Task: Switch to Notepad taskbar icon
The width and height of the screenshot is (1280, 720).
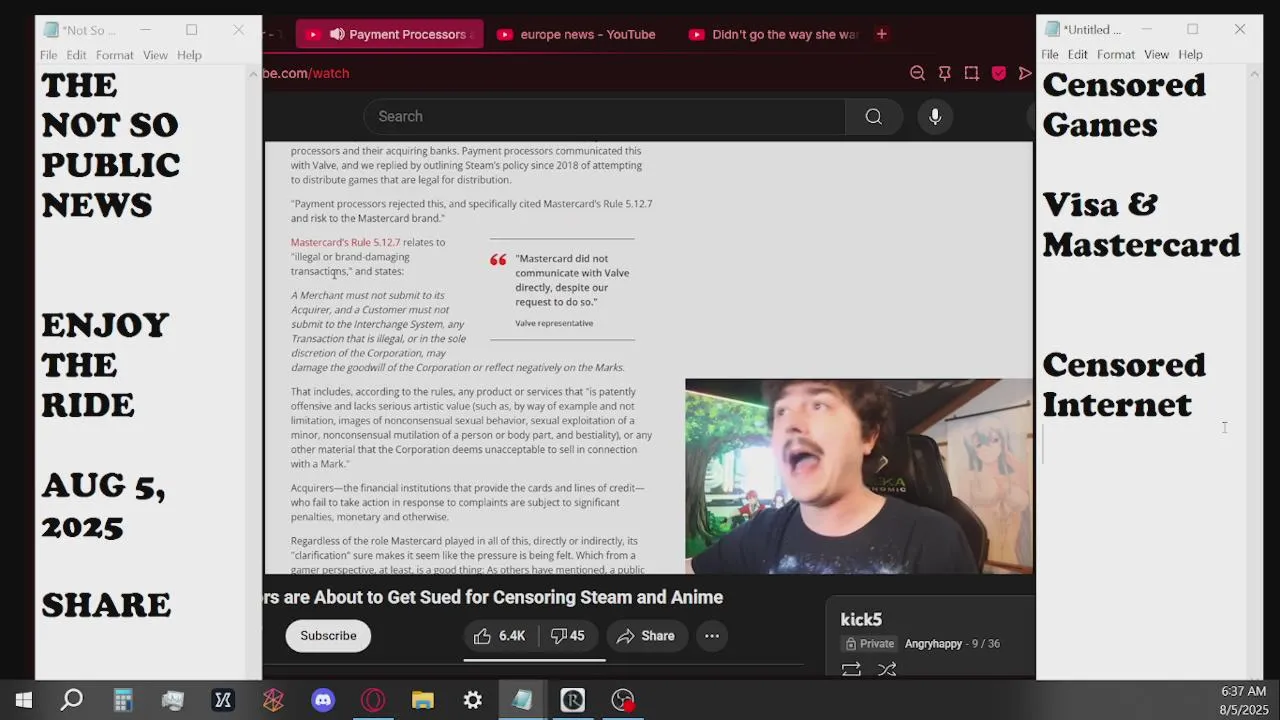Action: coord(523,700)
